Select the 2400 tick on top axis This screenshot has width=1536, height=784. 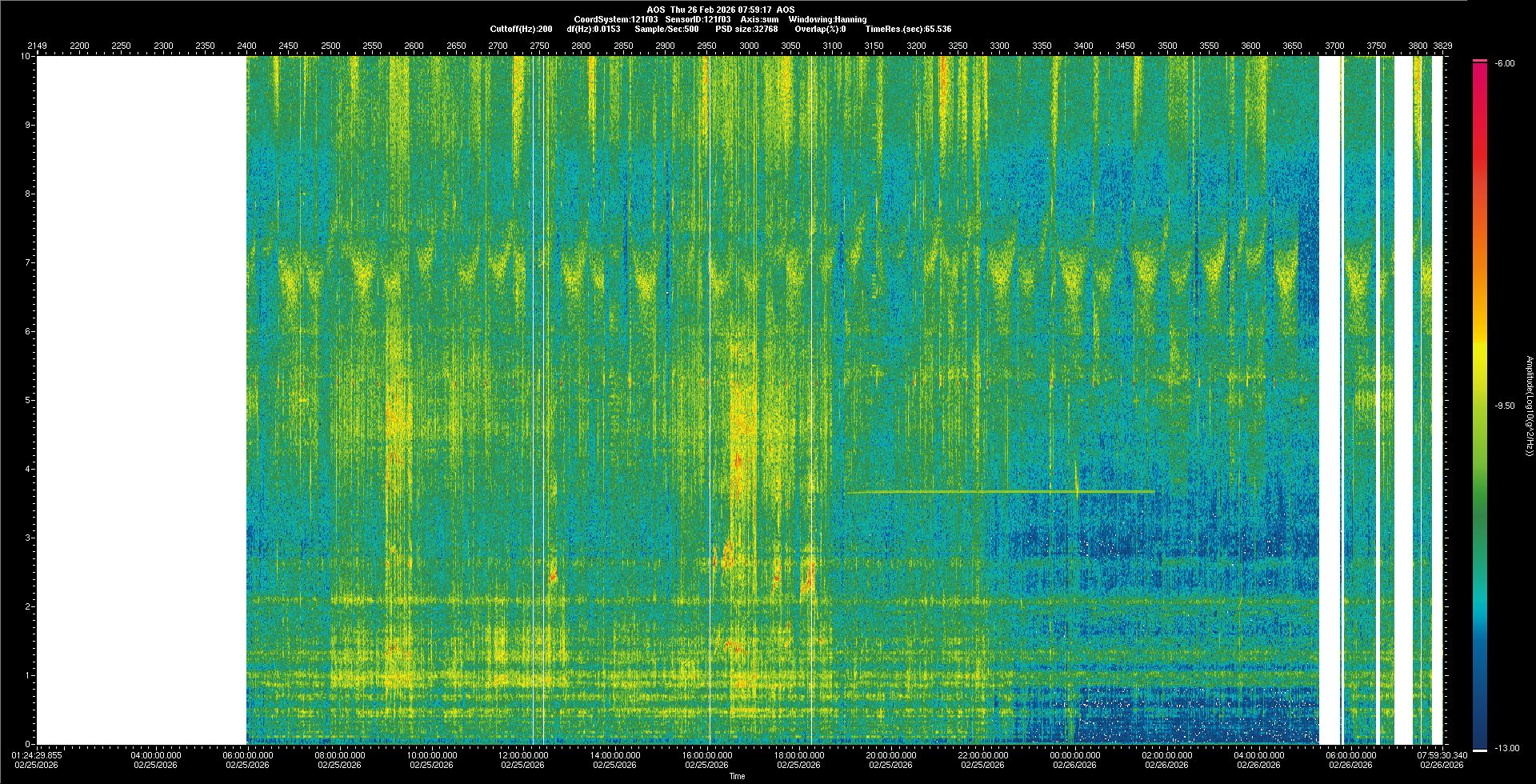[x=246, y=46]
